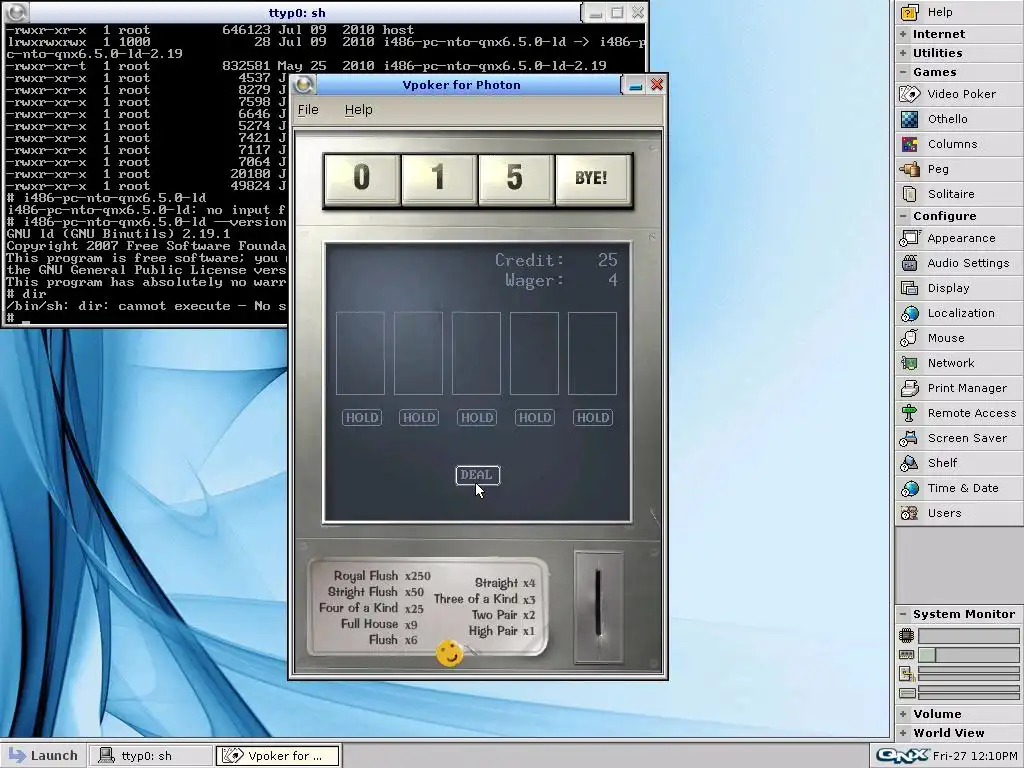Open Print Manager

coord(959,388)
